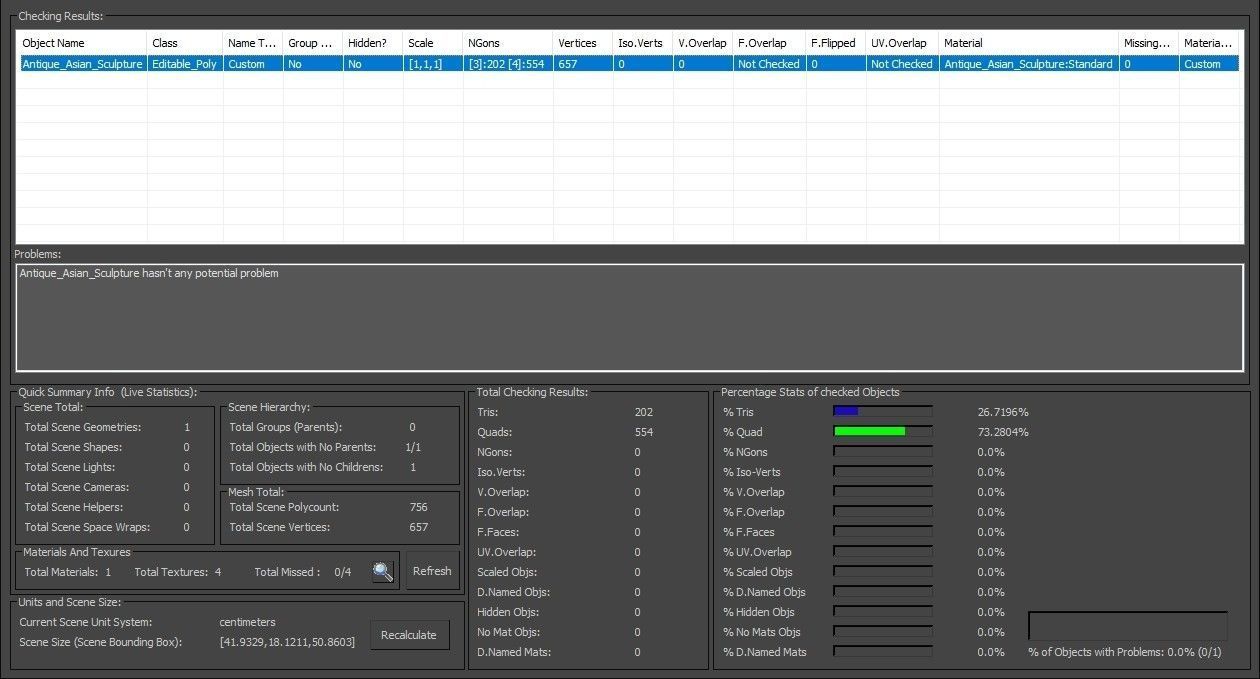Click the Scale column header
Screen dimensions: 1260x679
(433, 43)
